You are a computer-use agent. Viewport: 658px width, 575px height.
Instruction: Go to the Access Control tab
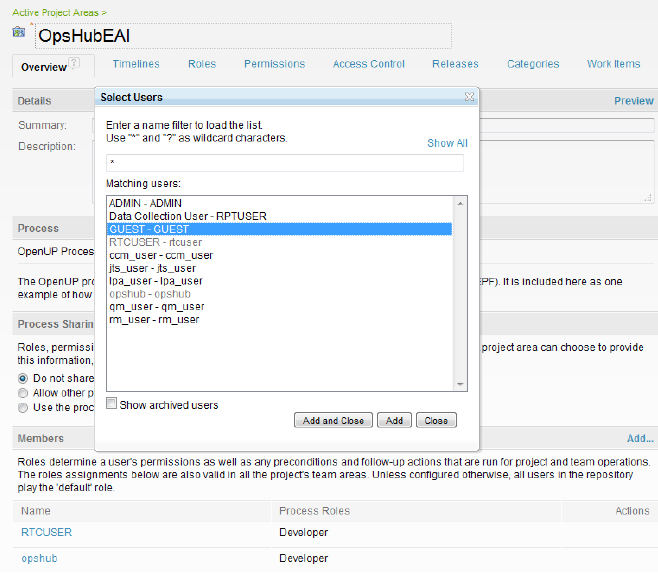pyautogui.click(x=369, y=64)
